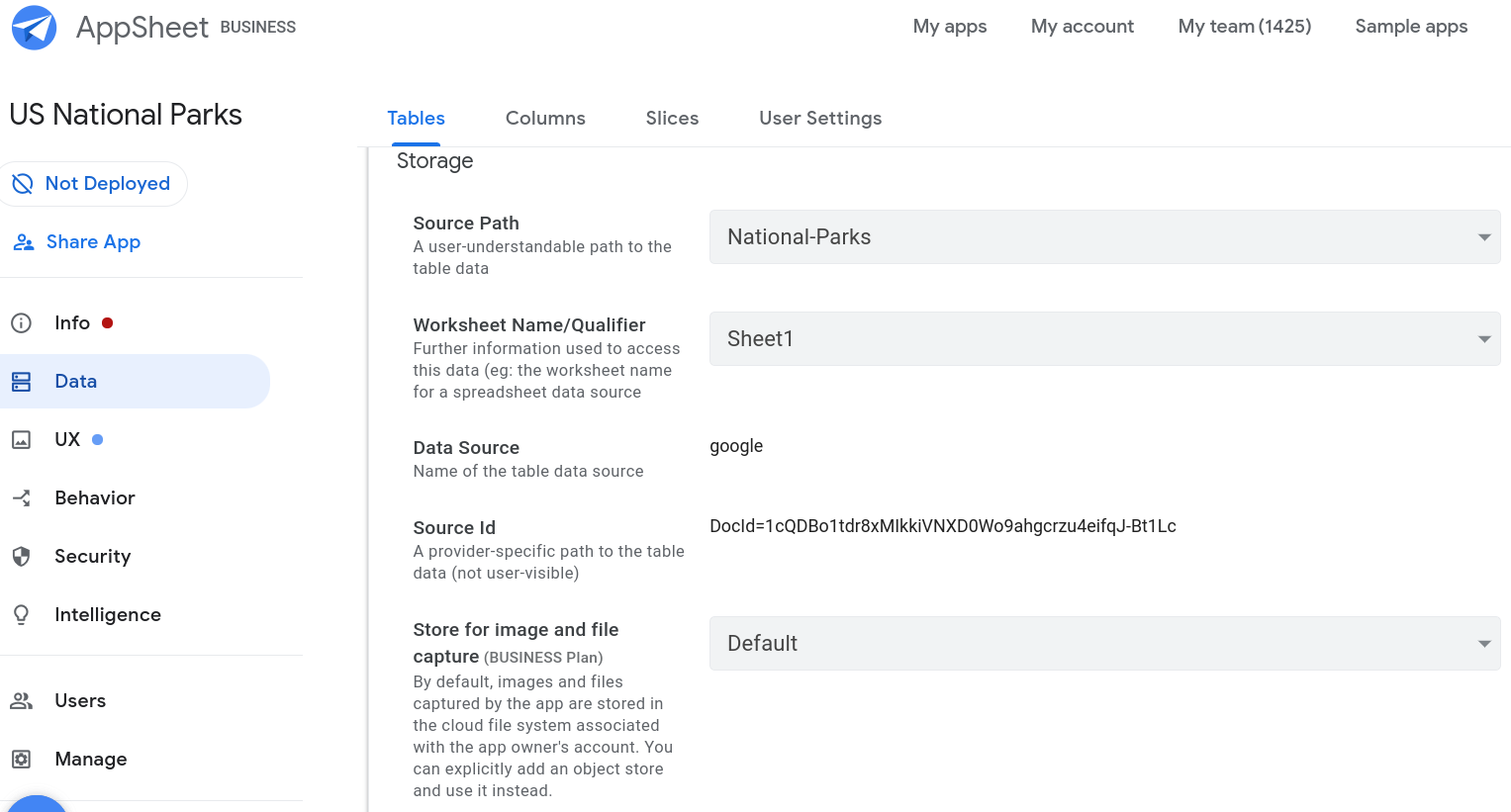Click the Behavior sidebar icon

click(22, 497)
